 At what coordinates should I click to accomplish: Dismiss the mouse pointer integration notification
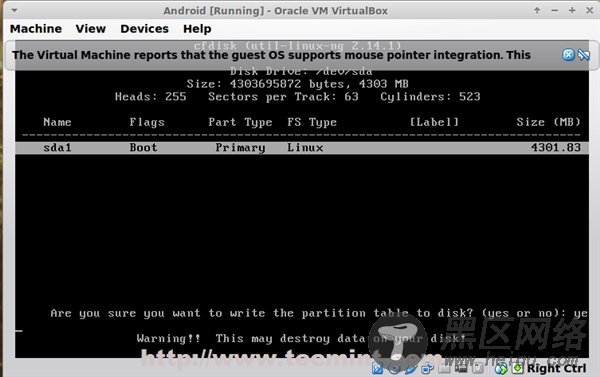(x=568, y=55)
